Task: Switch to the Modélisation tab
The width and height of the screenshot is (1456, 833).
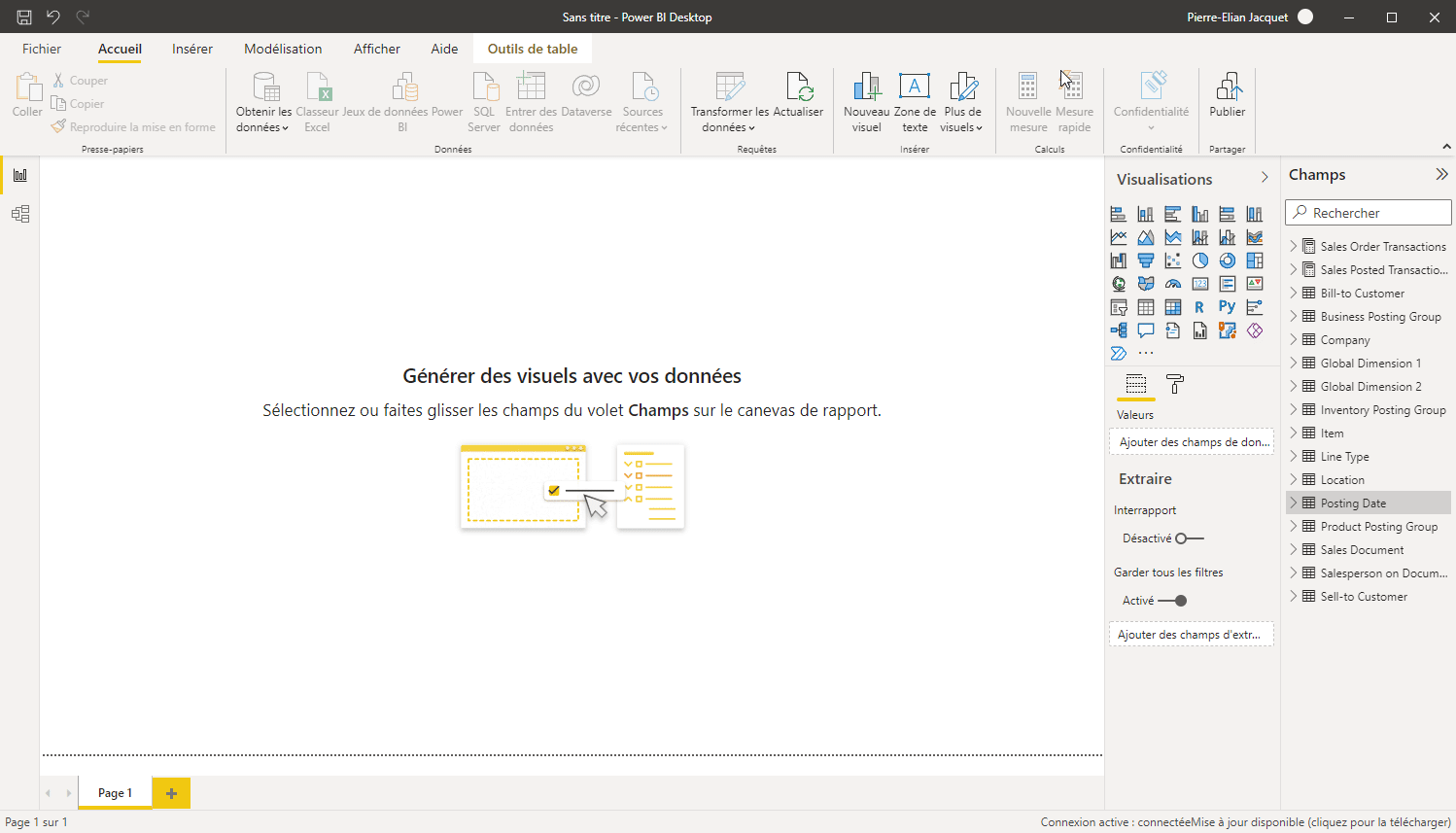Action: click(283, 49)
